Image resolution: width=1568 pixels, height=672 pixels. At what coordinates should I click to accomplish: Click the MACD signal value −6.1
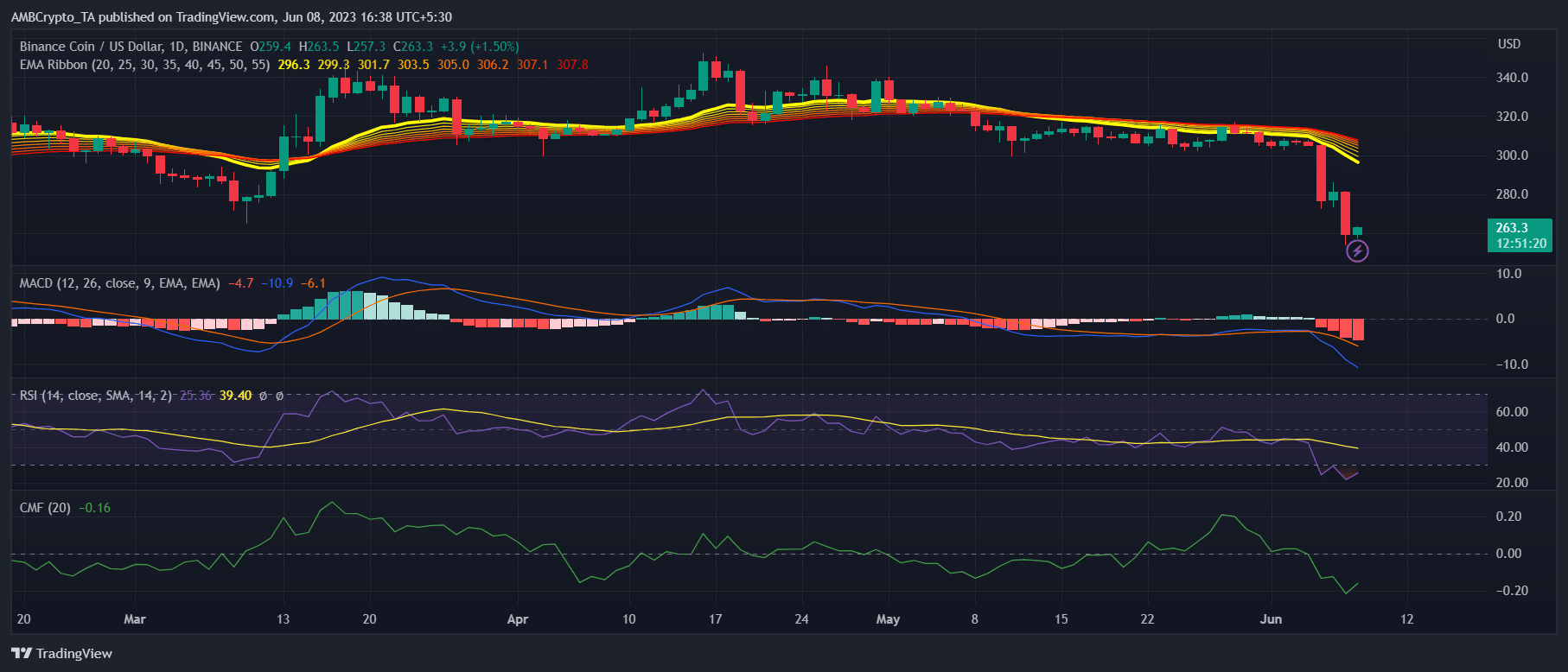click(313, 283)
